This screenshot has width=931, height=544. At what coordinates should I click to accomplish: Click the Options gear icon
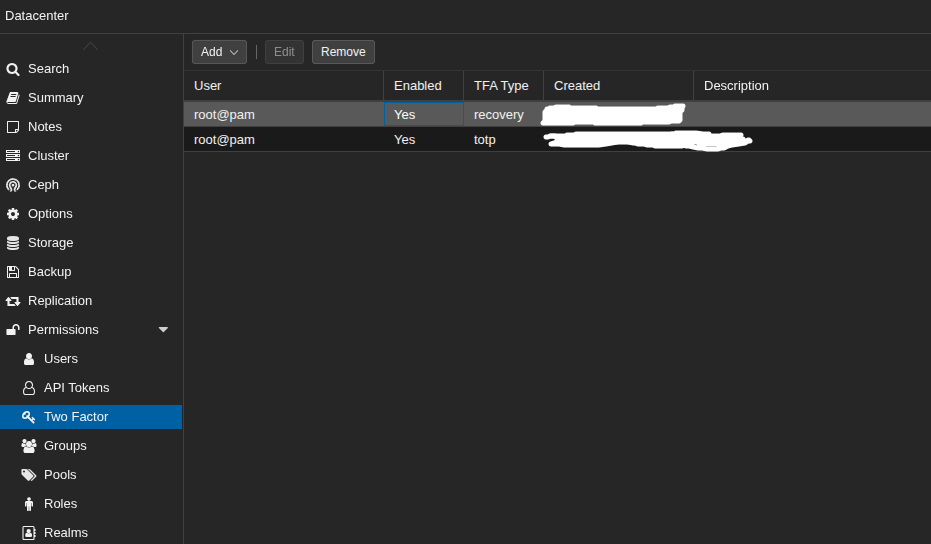[x=12, y=214]
